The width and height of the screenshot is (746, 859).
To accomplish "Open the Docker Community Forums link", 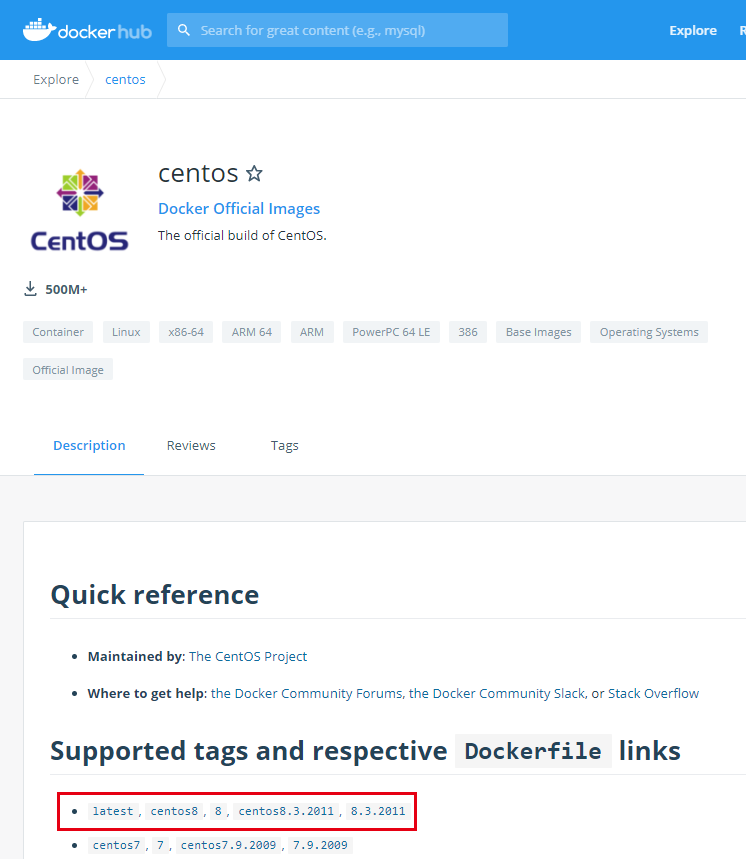I will tap(307, 694).
